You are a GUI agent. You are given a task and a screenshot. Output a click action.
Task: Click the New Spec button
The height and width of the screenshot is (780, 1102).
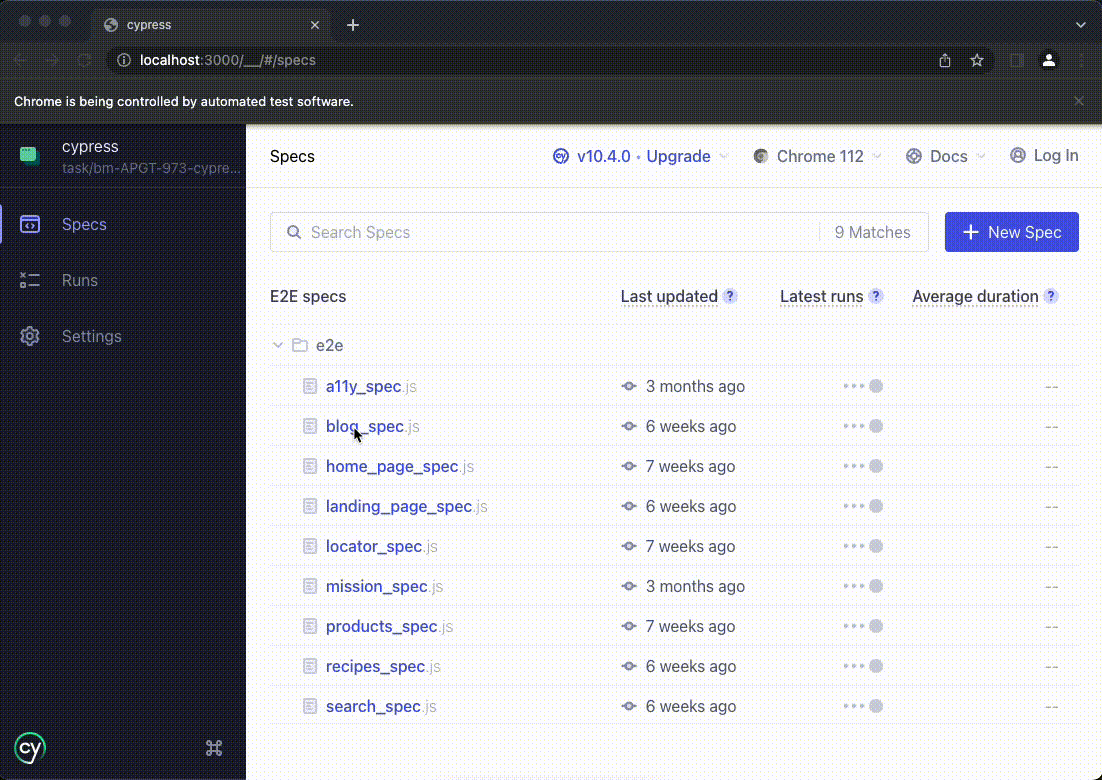[x=1011, y=232]
